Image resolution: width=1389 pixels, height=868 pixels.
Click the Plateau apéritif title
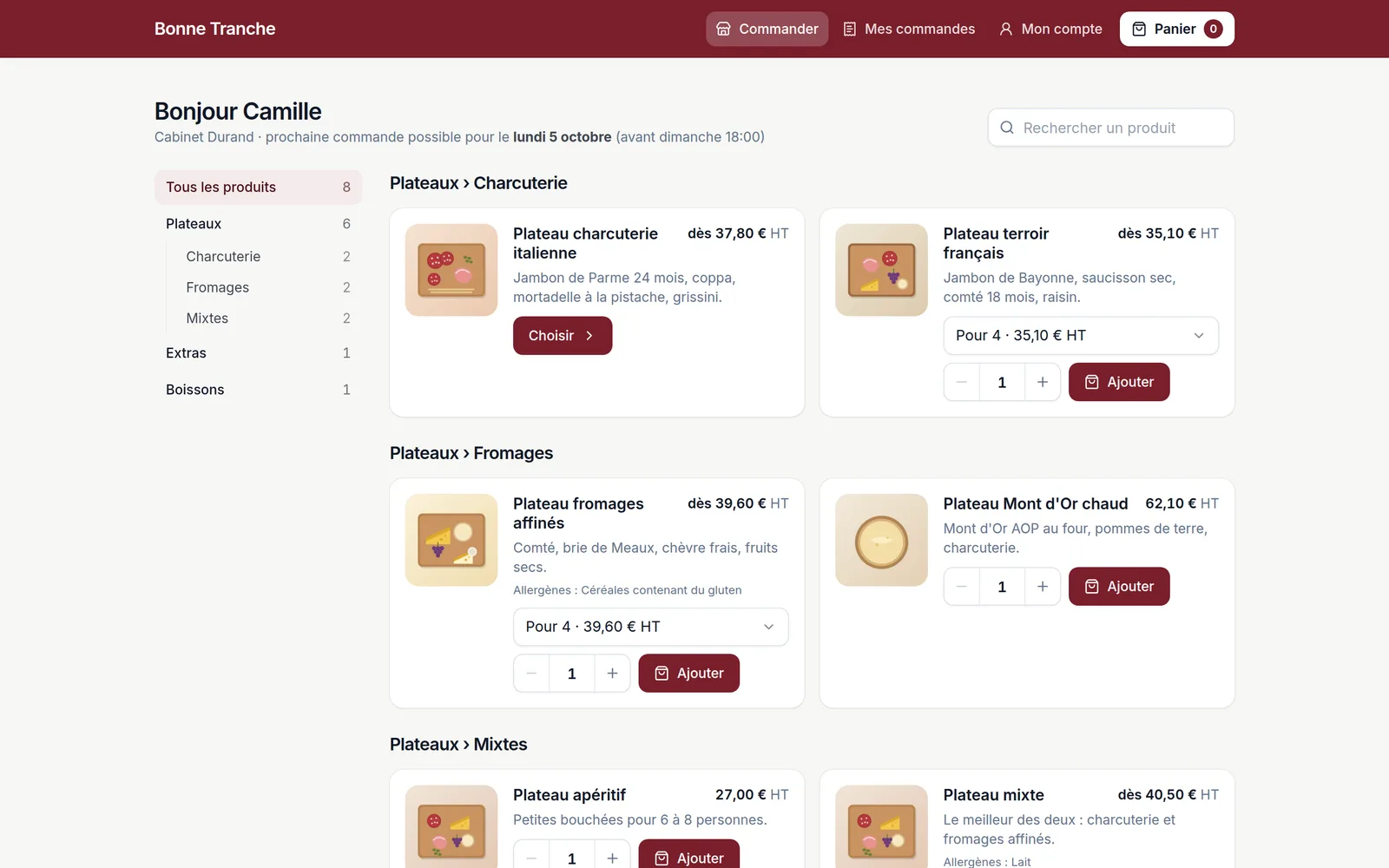[x=569, y=795]
